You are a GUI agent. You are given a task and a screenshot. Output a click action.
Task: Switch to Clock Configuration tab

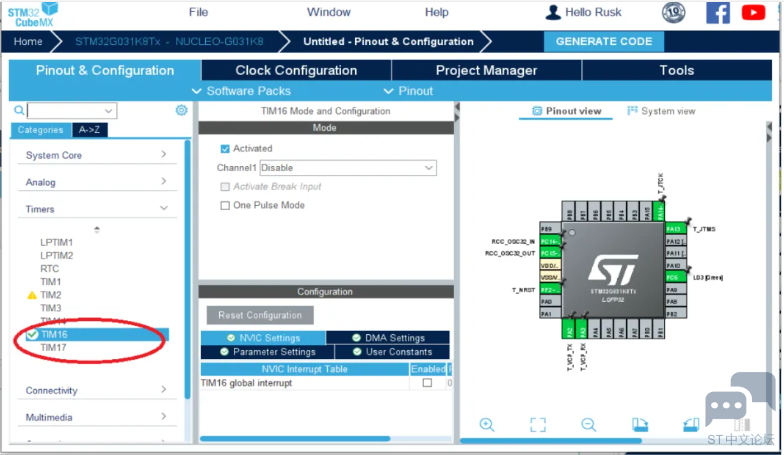coord(296,70)
